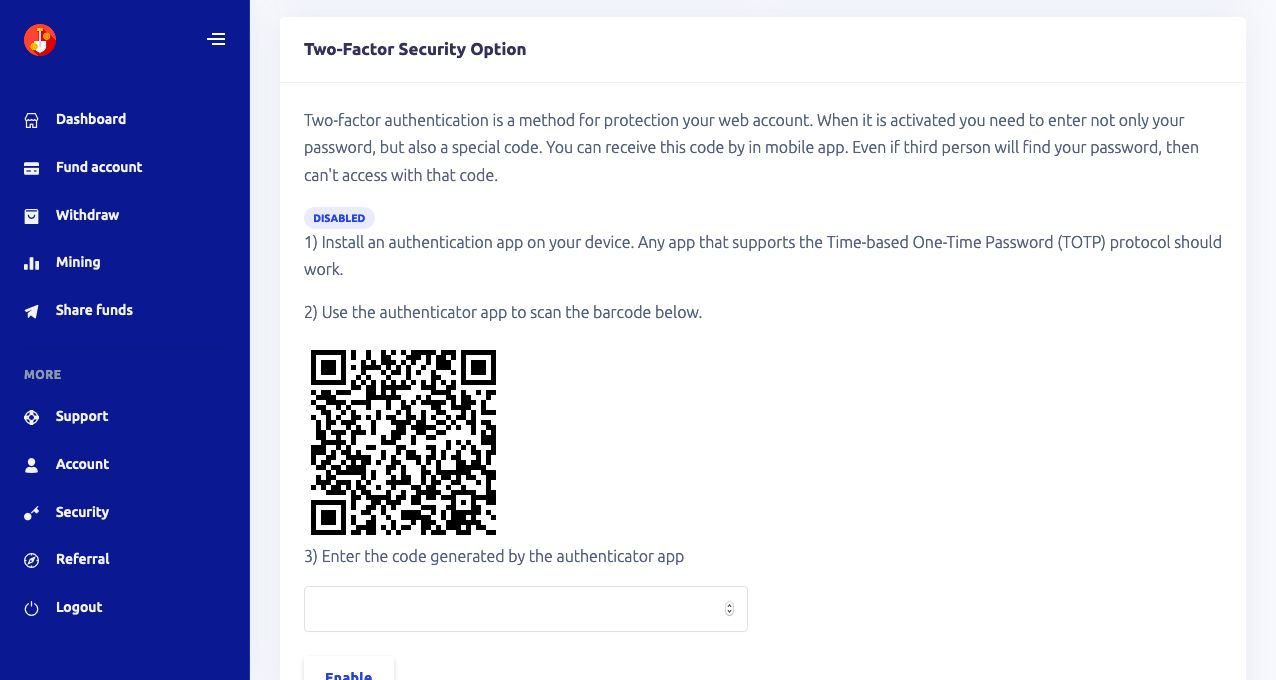
Task: Click the Fund account card icon
Action: [x=32, y=168]
